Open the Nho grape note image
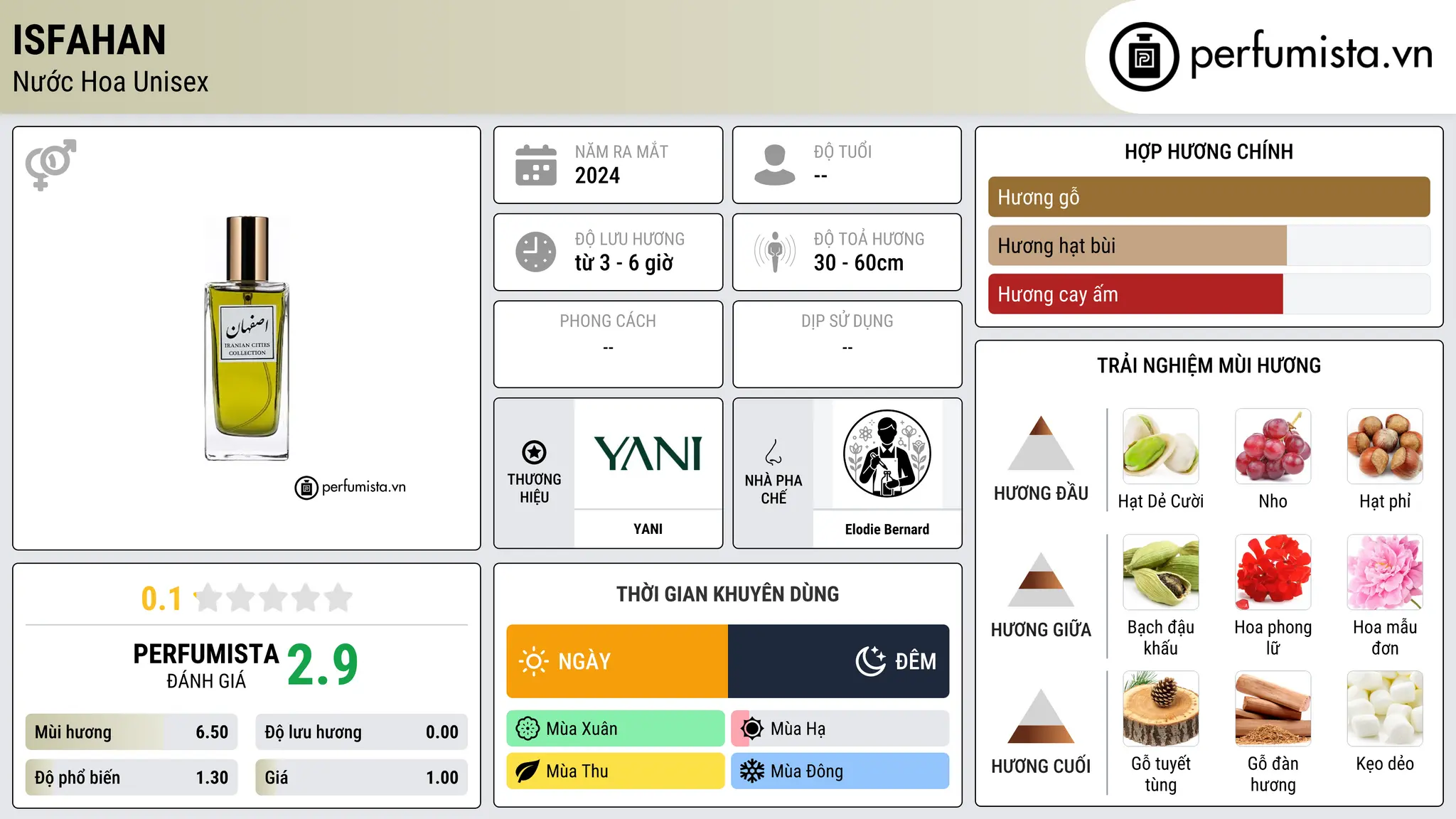 pos(1273,446)
